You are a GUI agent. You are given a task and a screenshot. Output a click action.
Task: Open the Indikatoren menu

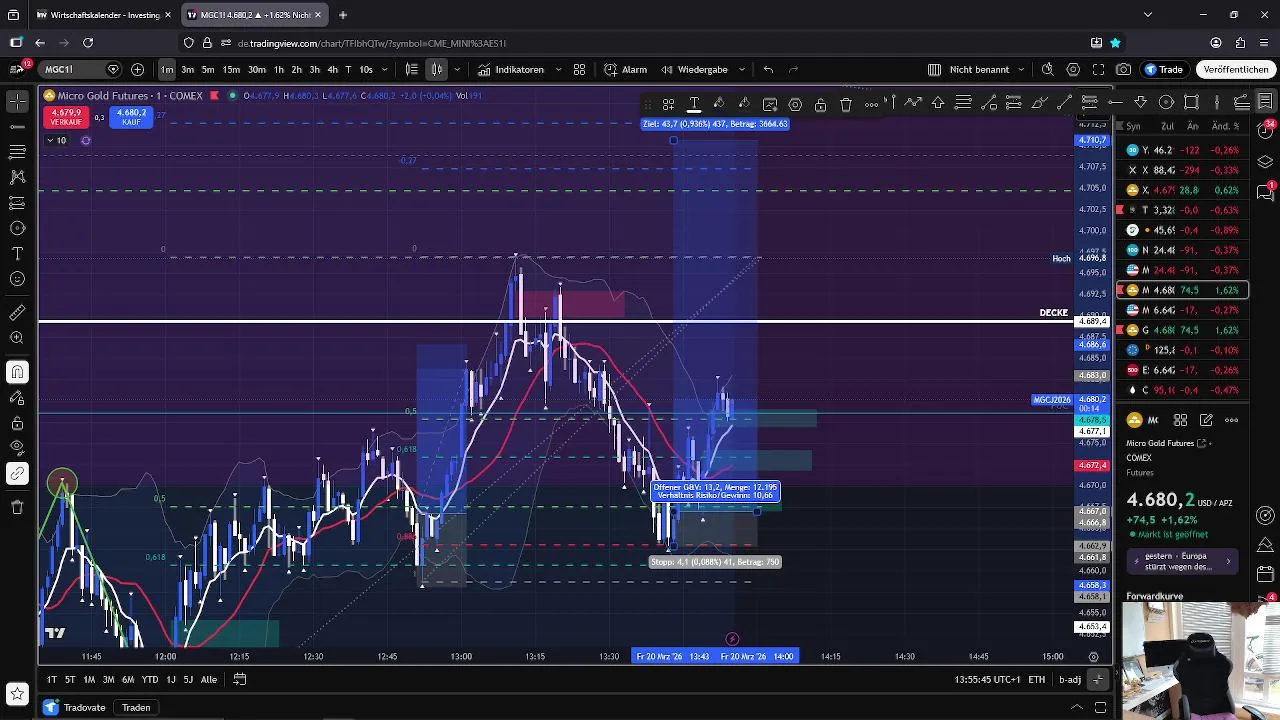(x=511, y=69)
